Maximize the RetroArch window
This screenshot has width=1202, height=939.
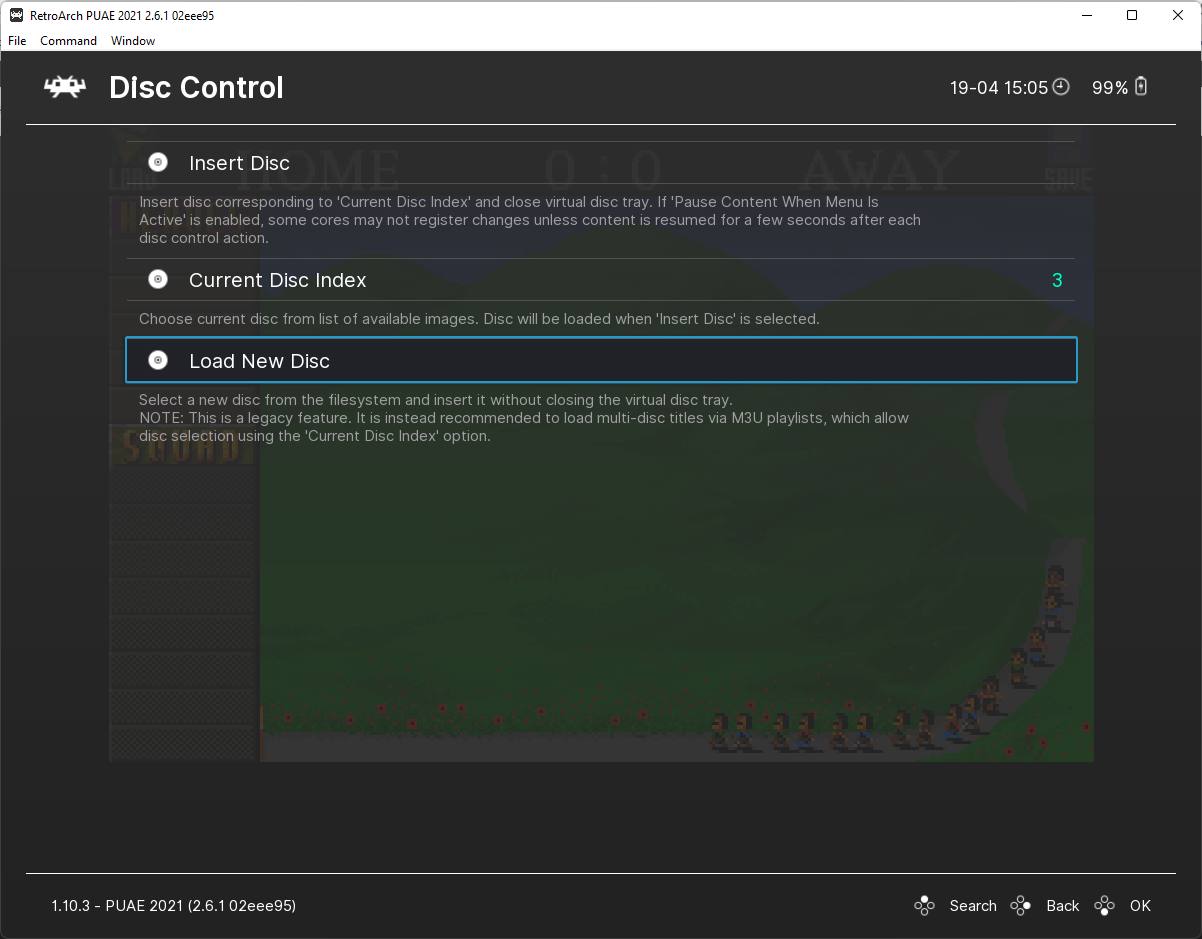coord(1131,15)
